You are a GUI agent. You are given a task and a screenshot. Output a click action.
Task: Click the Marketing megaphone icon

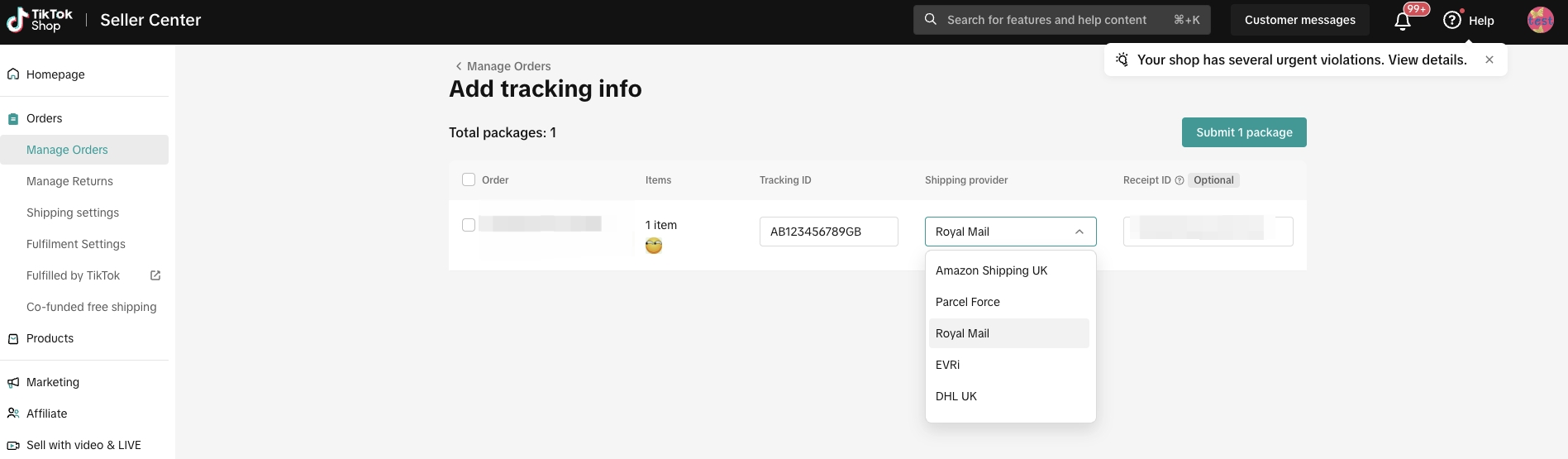point(13,382)
